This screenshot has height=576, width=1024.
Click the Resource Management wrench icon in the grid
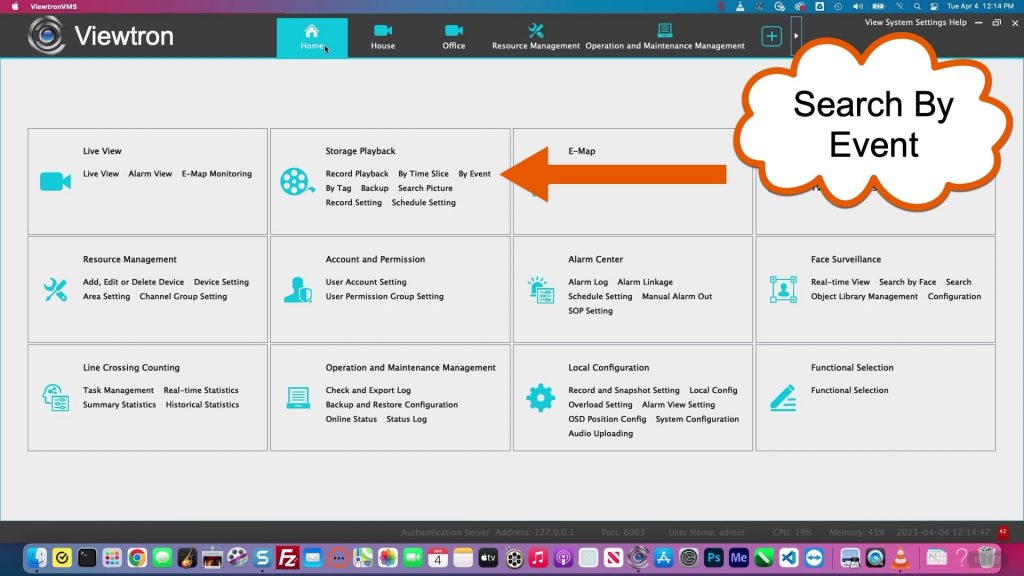click(56, 289)
